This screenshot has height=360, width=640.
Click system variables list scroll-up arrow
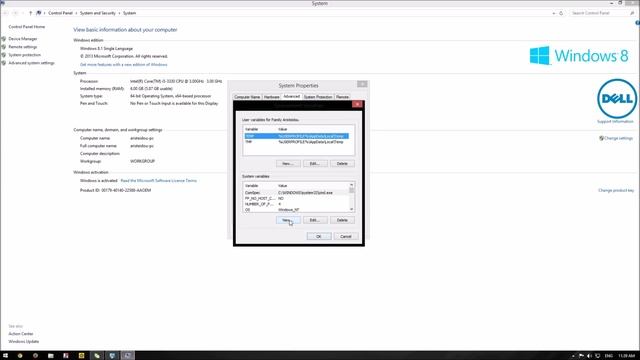[x=351, y=185]
